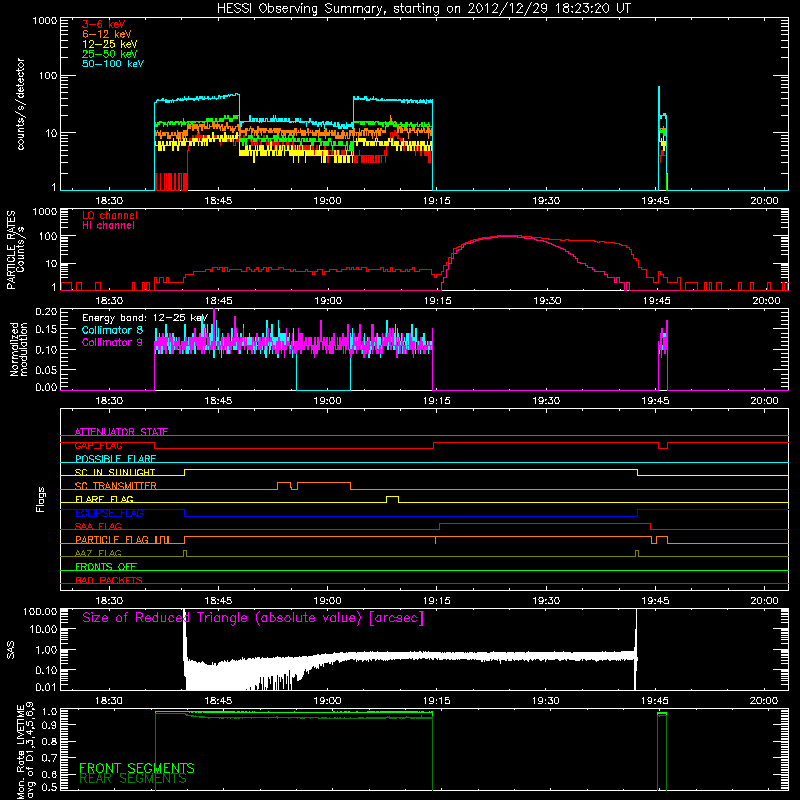
Task: Click the HESSI Observing Summary title text
Action: (424, 9)
